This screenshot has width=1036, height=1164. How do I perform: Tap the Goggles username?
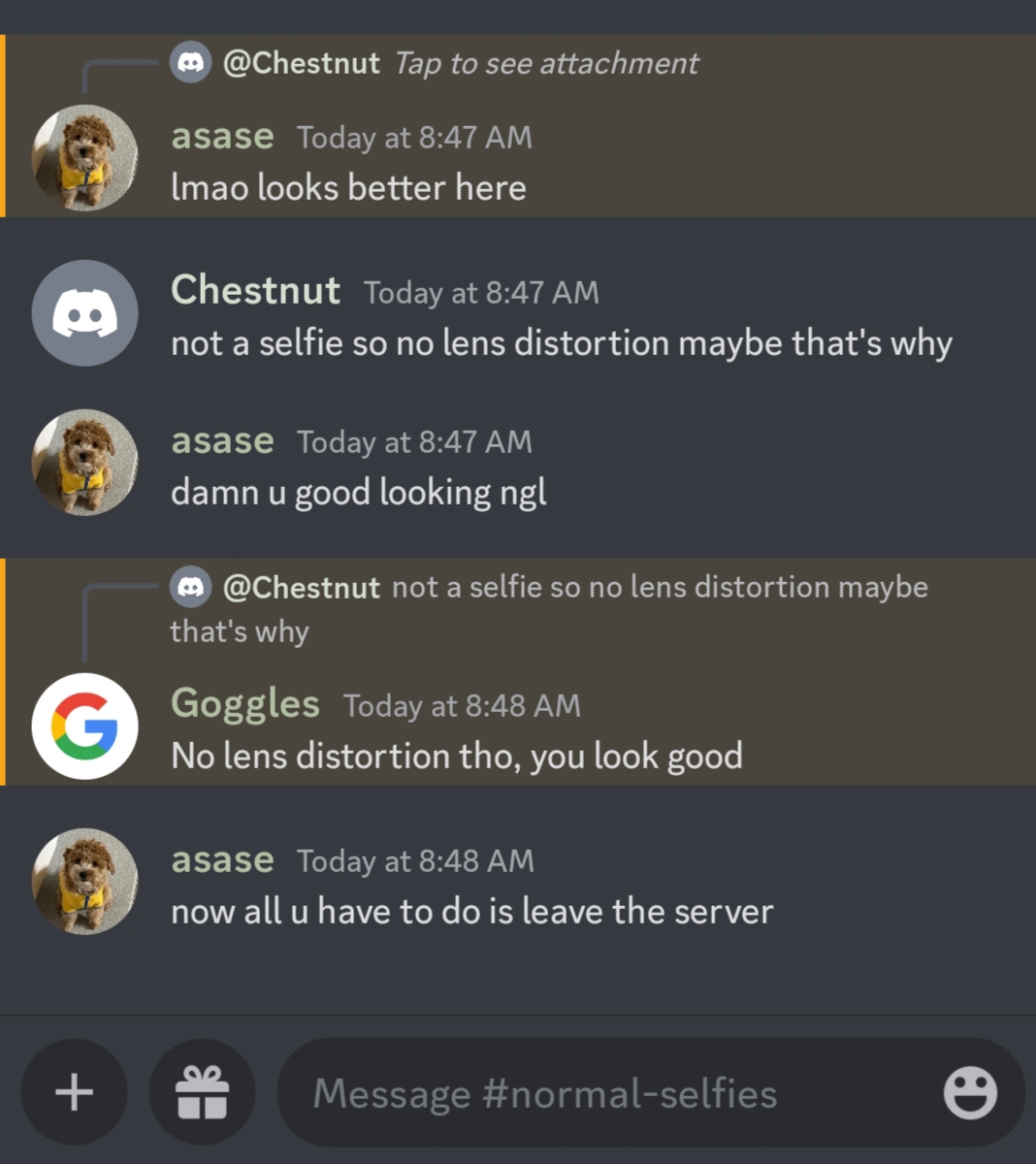coord(245,704)
